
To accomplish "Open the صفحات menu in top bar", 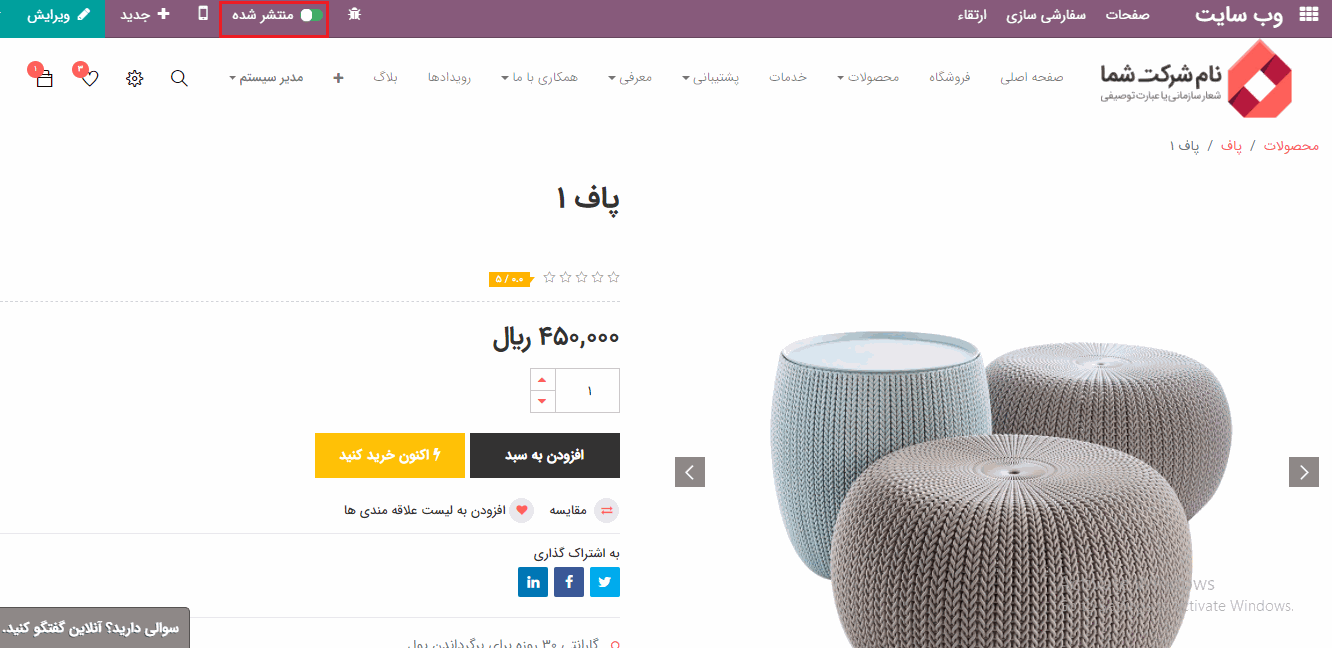I will pyautogui.click(x=1127, y=15).
